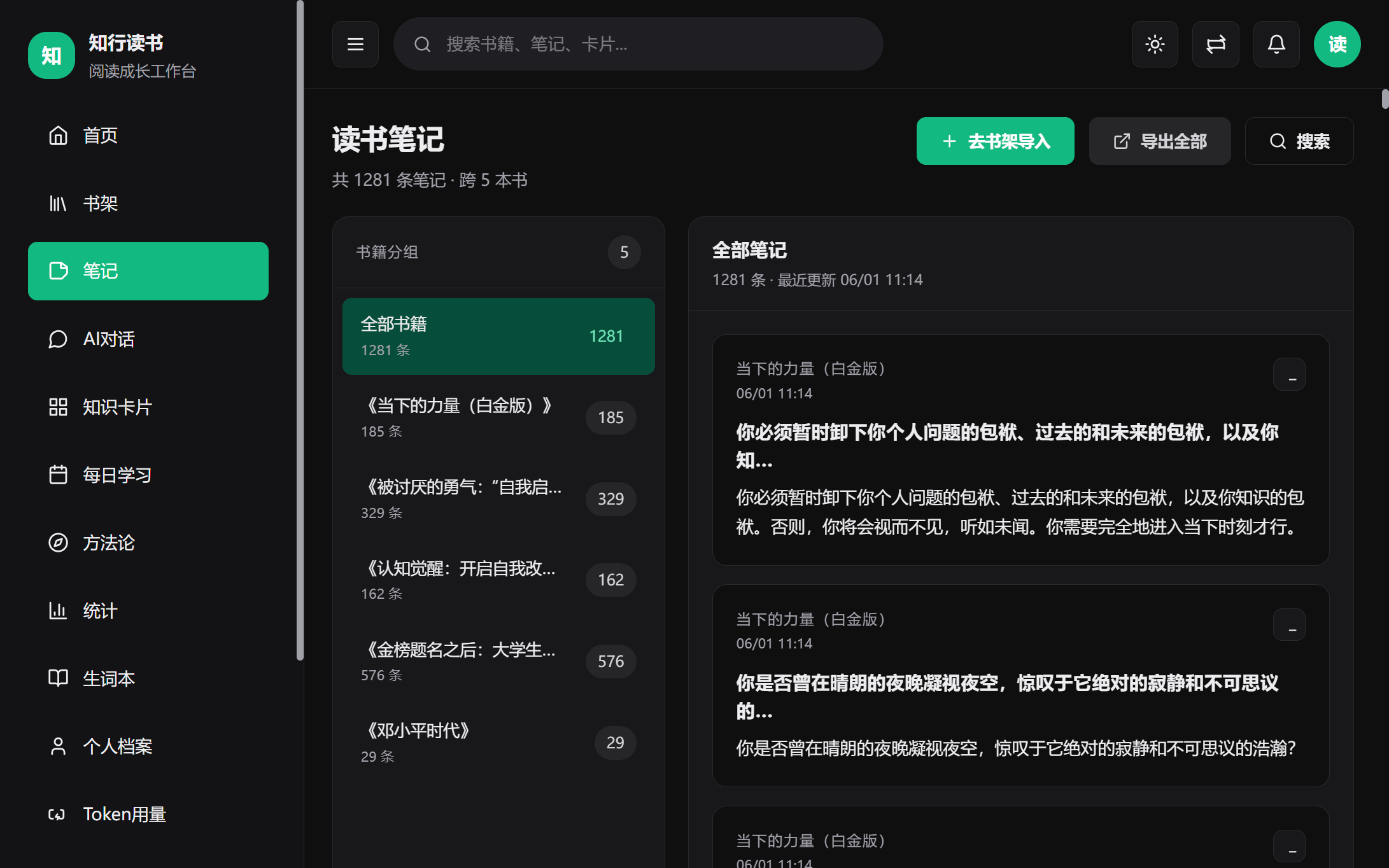The width and height of the screenshot is (1389, 868).
Task: Open AI对话 chat page
Action: coord(148,339)
